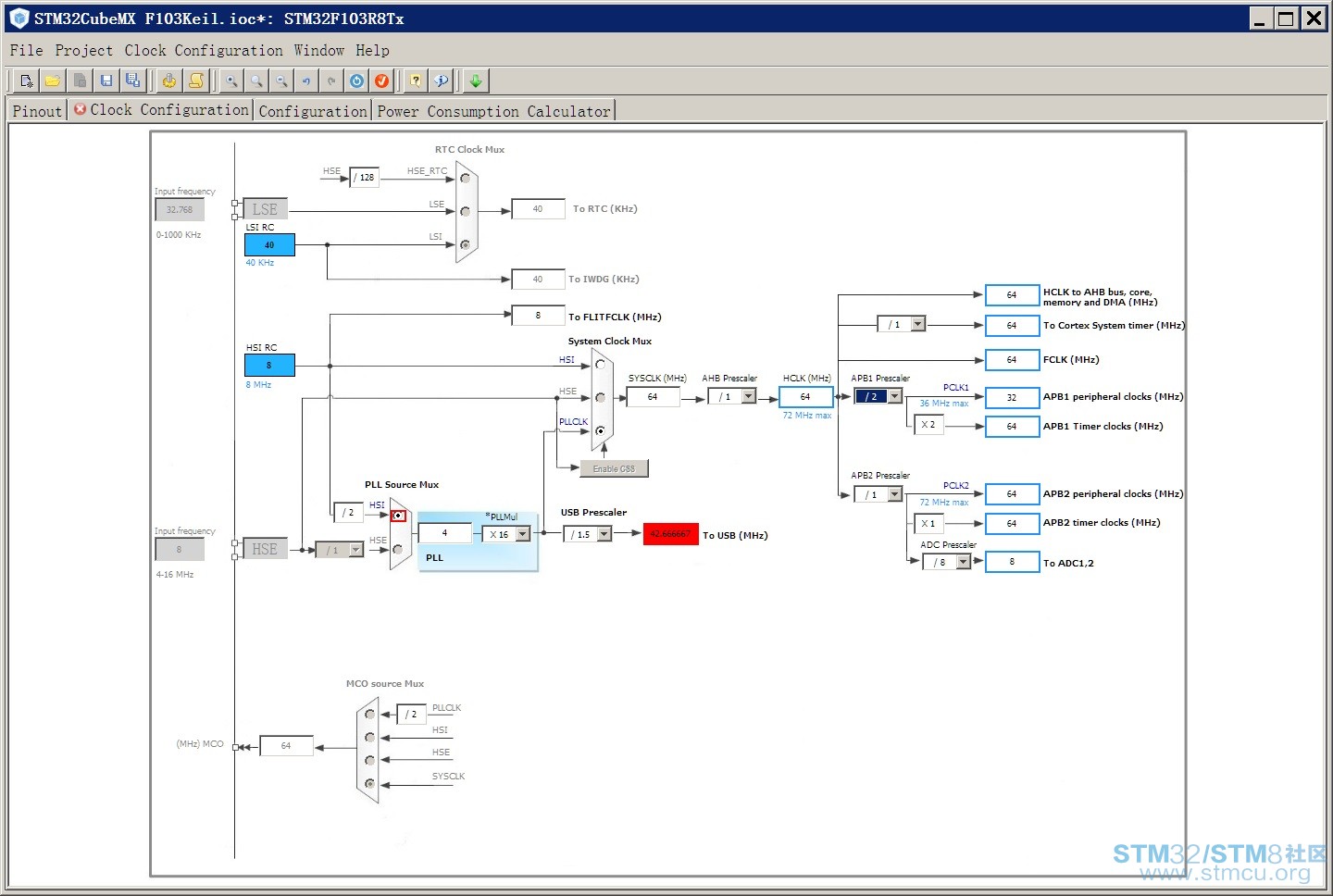The image size is (1333, 896).
Task: Open the Help menu
Action: (372, 50)
